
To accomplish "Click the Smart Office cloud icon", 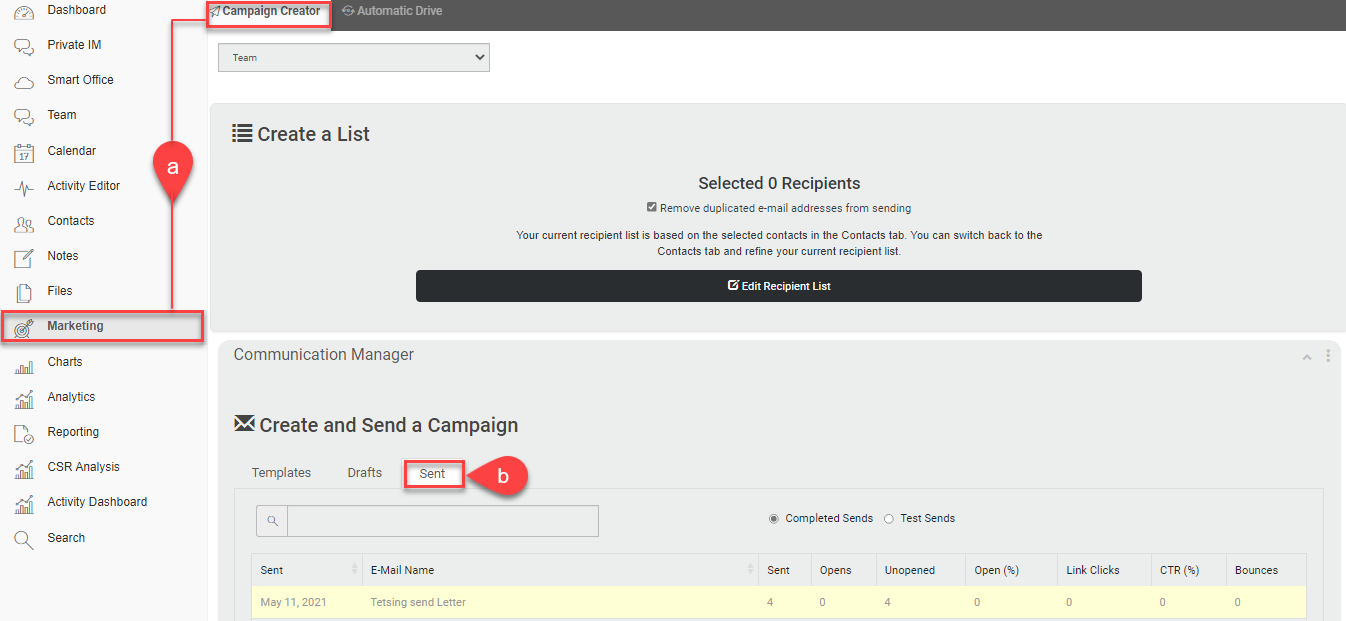I will pyautogui.click(x=24, y=81).
